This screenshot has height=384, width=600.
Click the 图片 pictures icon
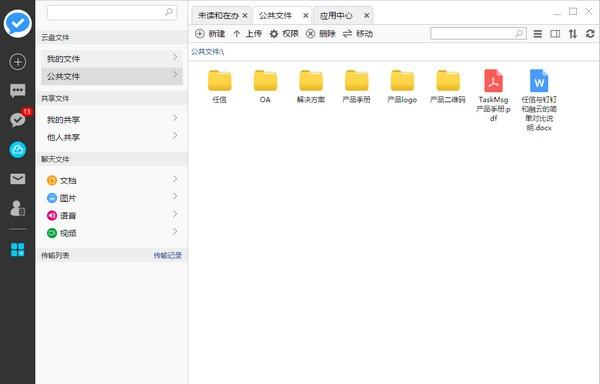tap(52, 198)
